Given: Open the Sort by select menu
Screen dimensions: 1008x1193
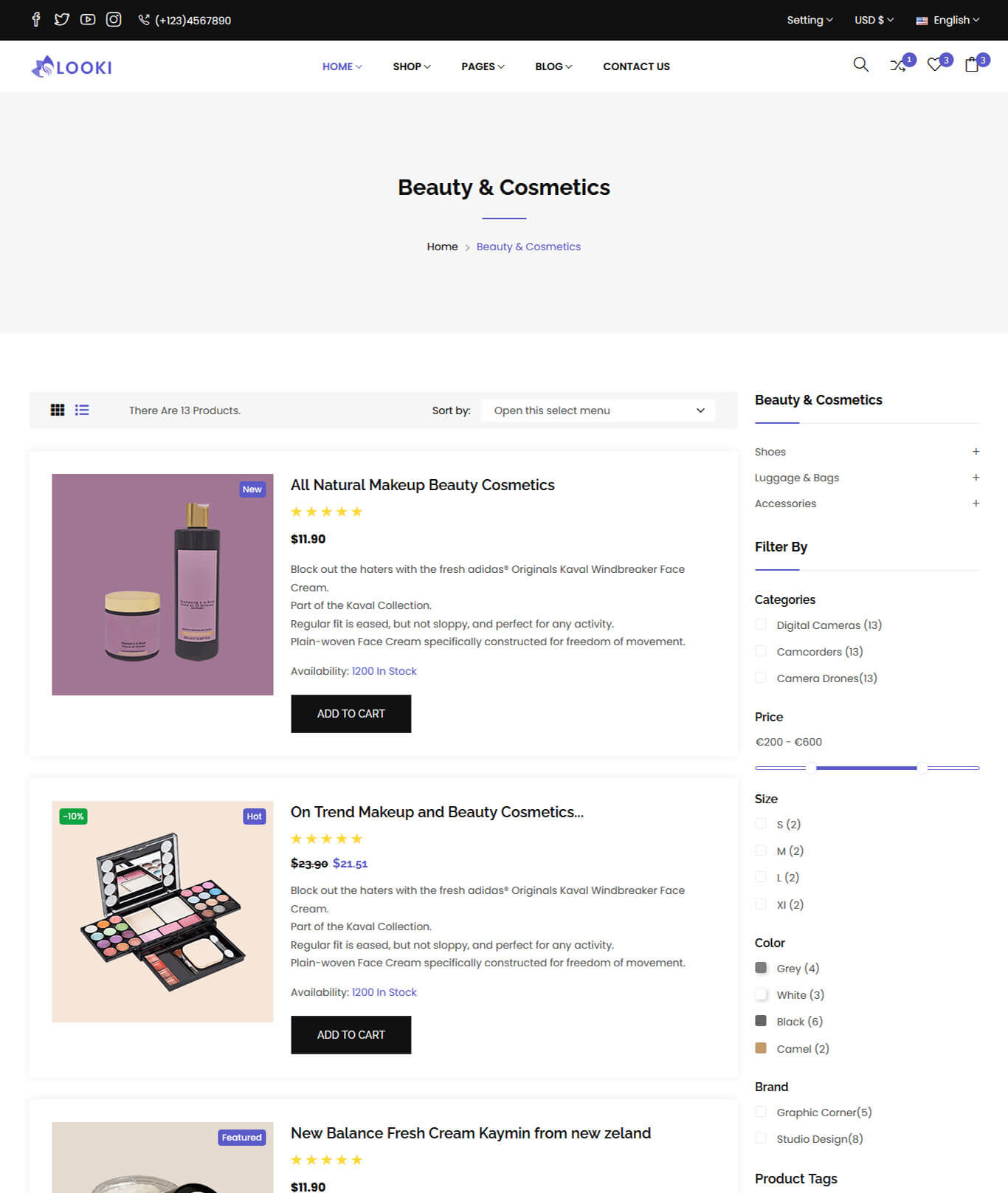Looking at the screenshot, I should coord(598,410).
